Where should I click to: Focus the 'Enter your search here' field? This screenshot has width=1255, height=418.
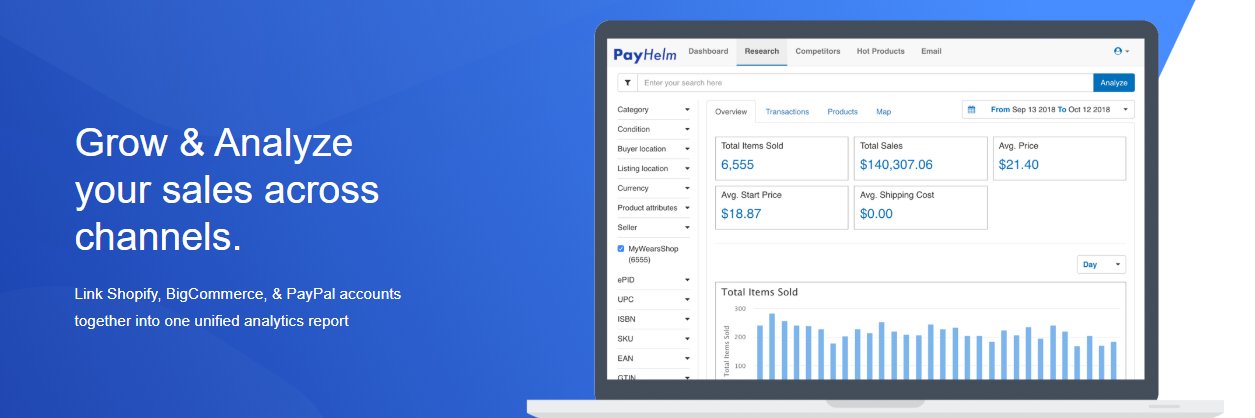[865, 83]
